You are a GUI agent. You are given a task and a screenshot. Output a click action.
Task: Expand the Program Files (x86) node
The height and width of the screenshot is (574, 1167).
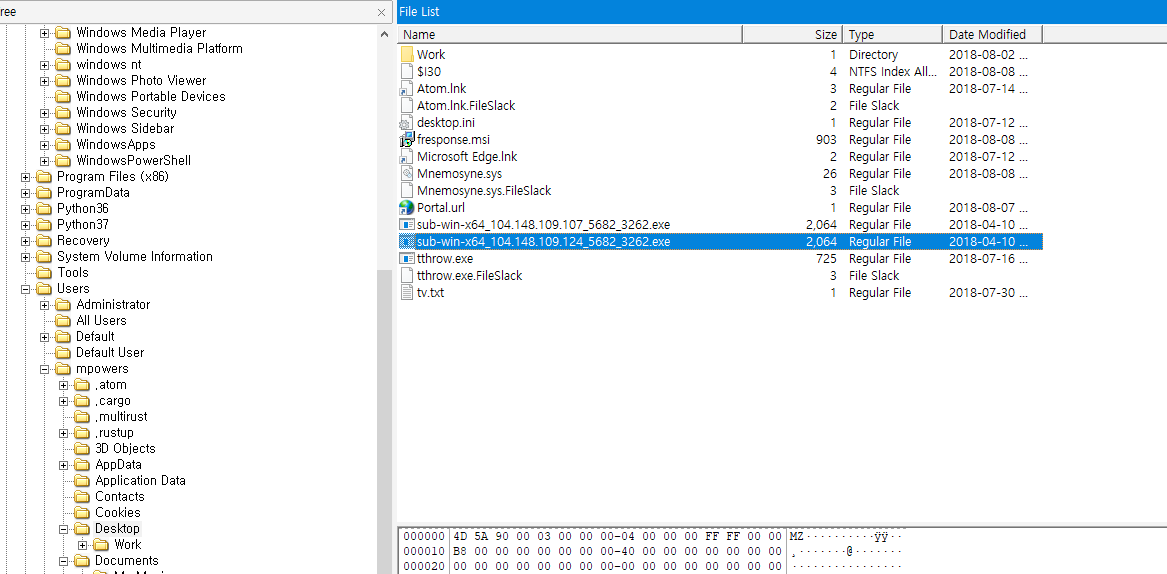point(25,177)
